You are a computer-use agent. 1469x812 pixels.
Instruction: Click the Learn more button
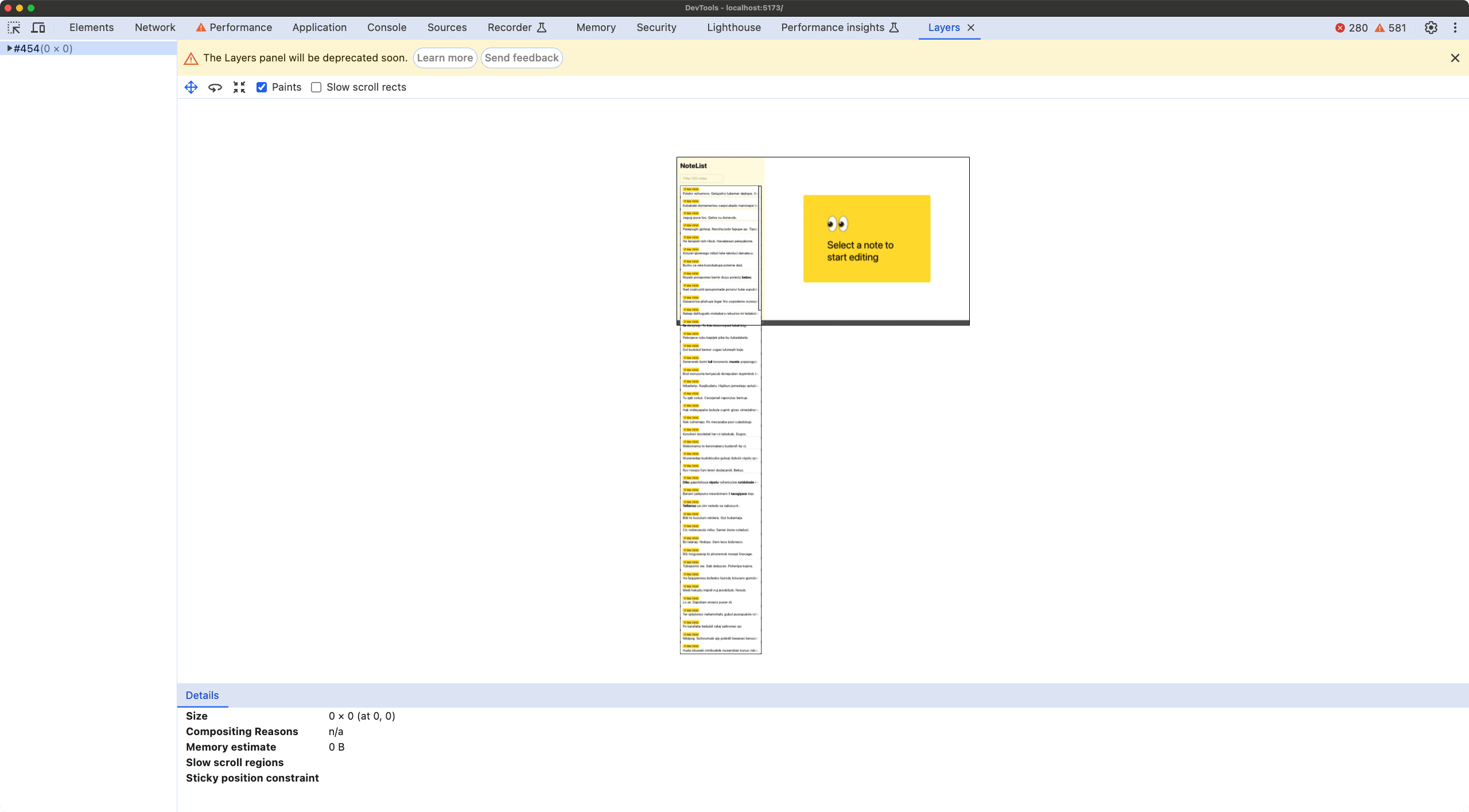(445, 58)
